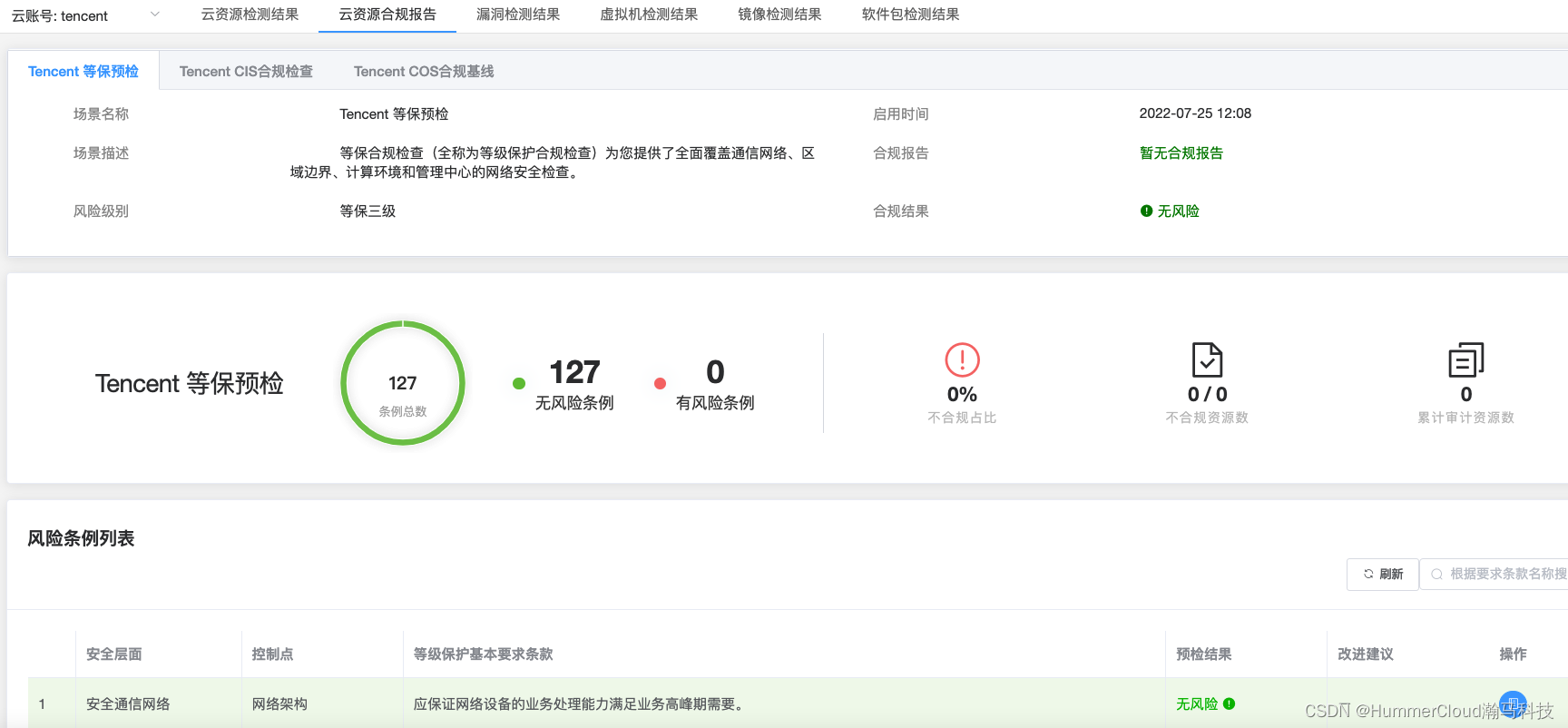Click the 0 有风险条例 count
The width and height of the screenshot is (1568, 728).
[x=715, y=371]
